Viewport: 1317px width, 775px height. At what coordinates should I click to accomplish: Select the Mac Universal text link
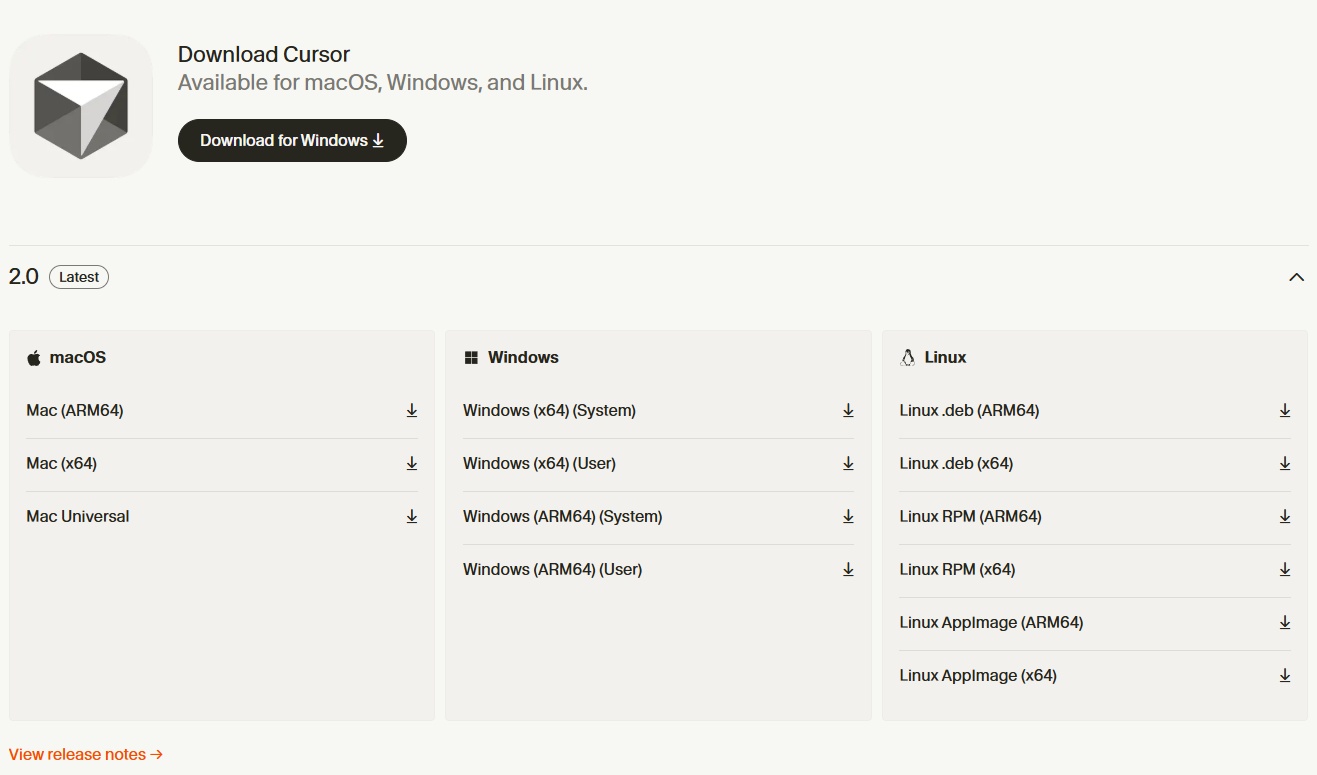point(78,516)
